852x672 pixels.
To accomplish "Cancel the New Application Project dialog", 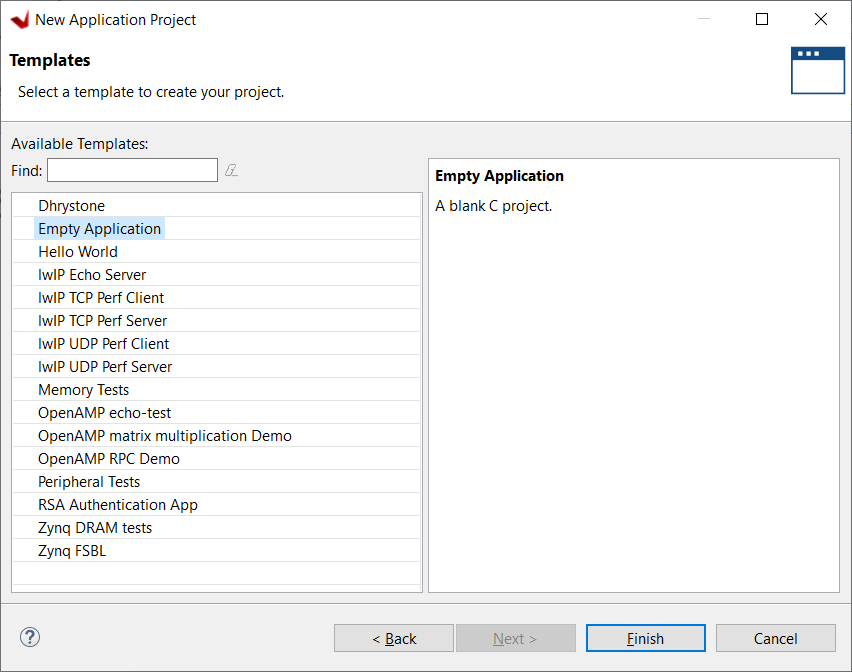I will (x=775, y=638).
